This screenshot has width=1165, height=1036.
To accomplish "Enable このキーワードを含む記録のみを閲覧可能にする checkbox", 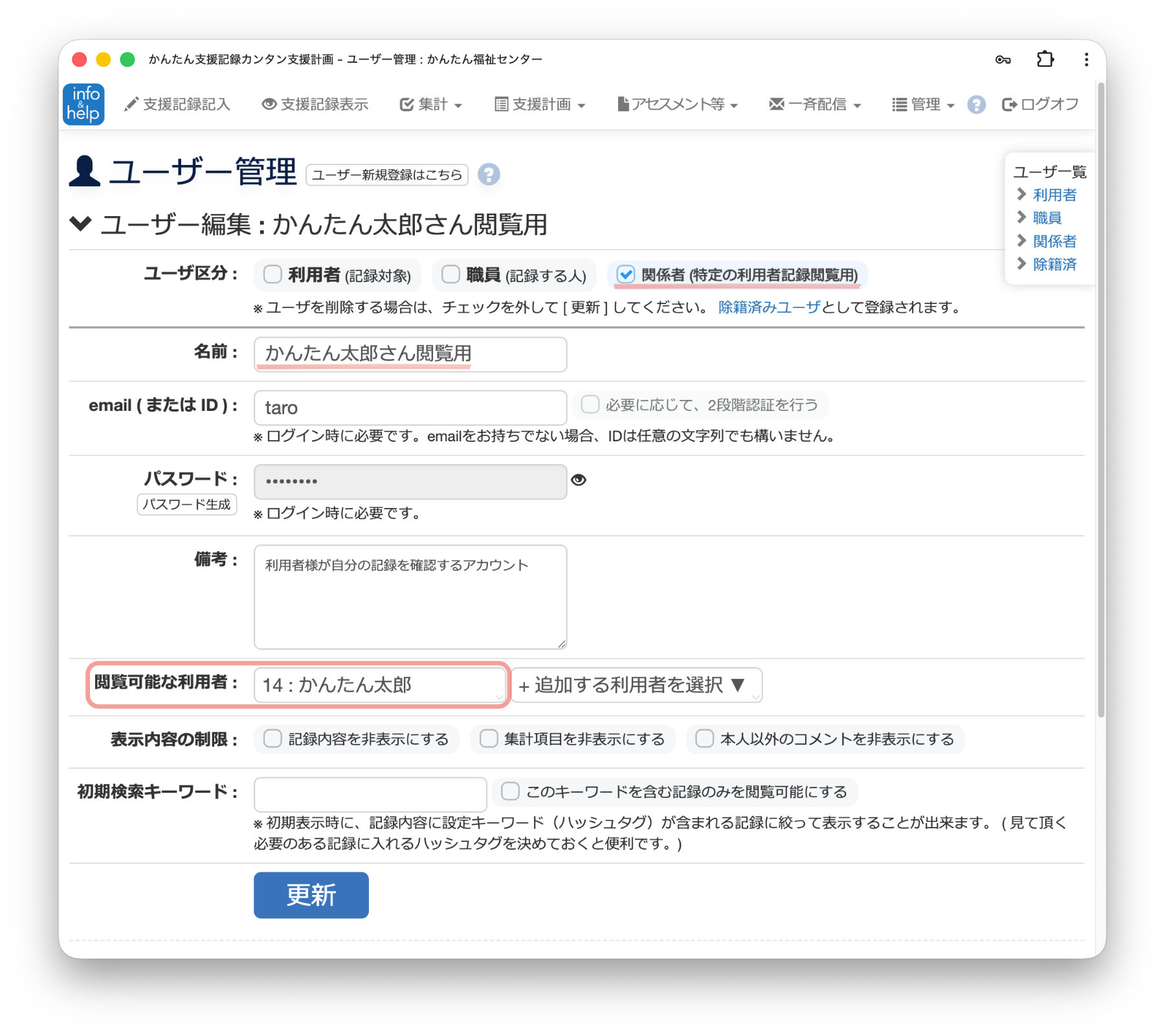I will 510,791.
